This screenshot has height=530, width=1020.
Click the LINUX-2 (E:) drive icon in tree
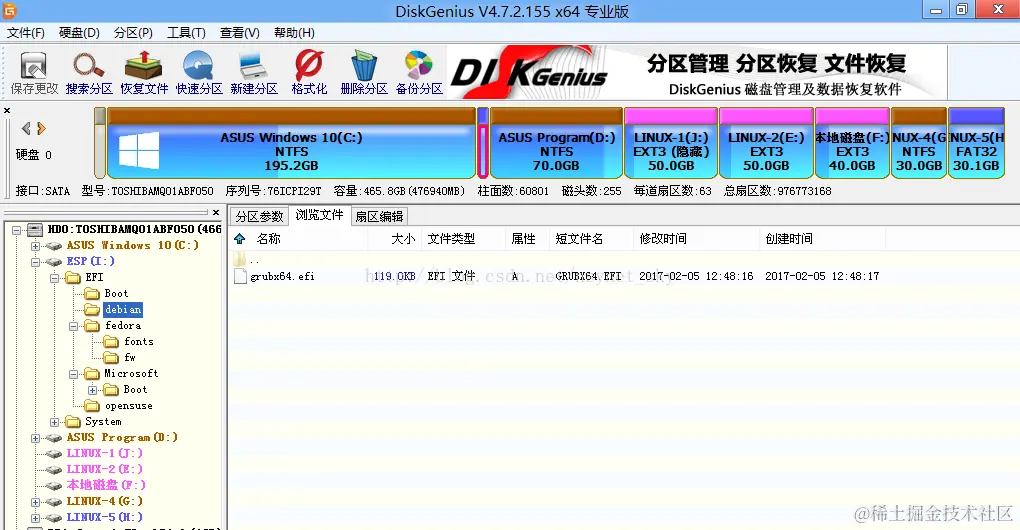tap(53, 470)
